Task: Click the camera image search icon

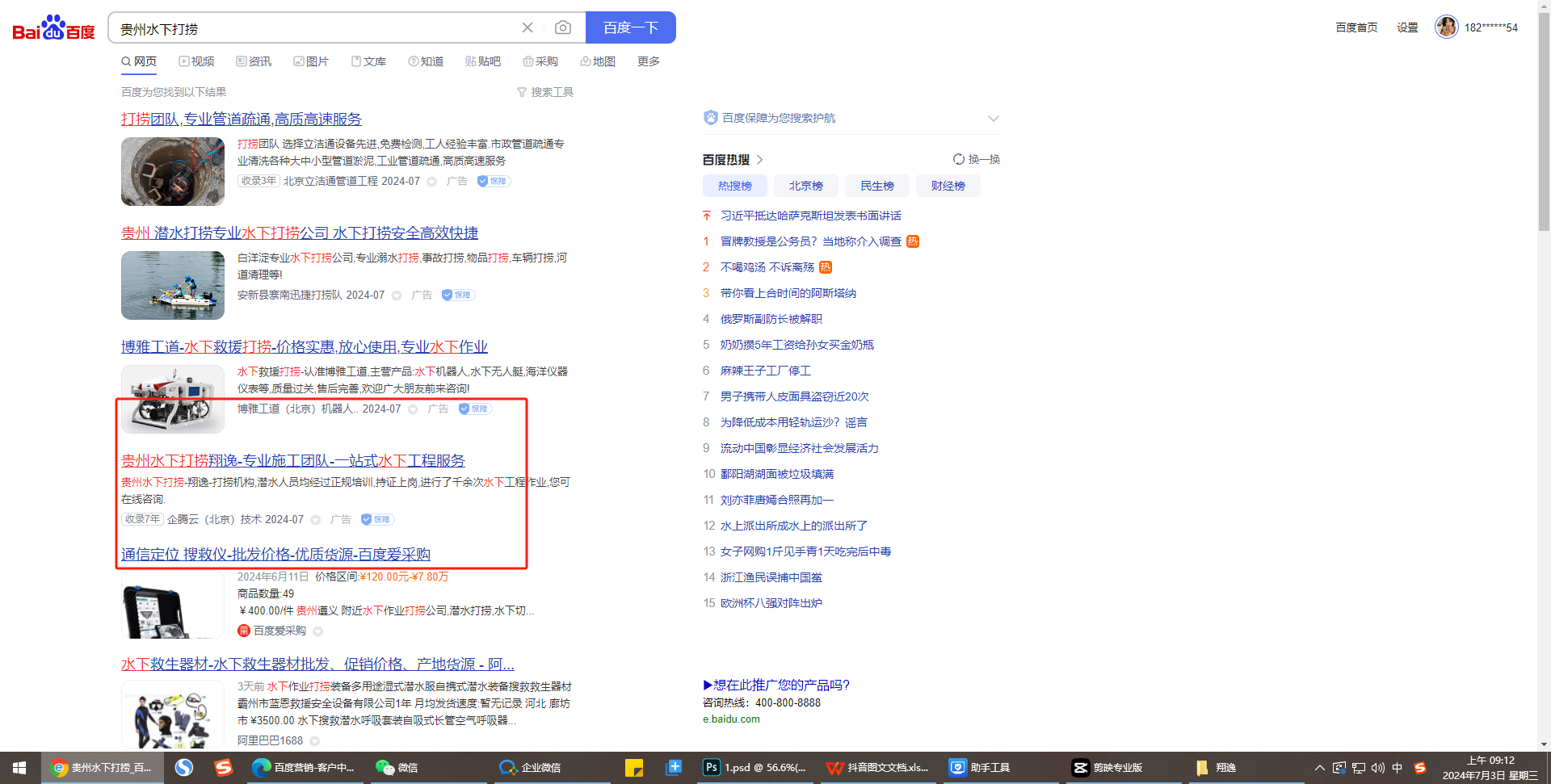Action: click(563, 28)
